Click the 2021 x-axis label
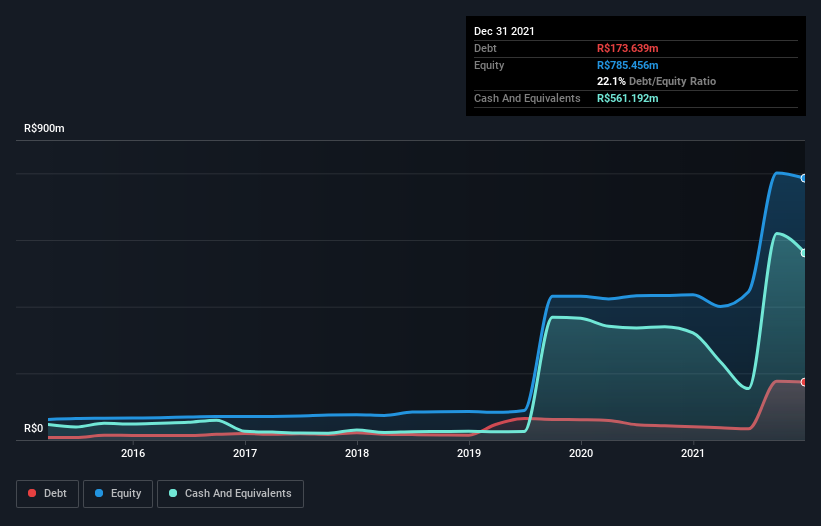The image size is (821, 526). [x=693, y=453]
